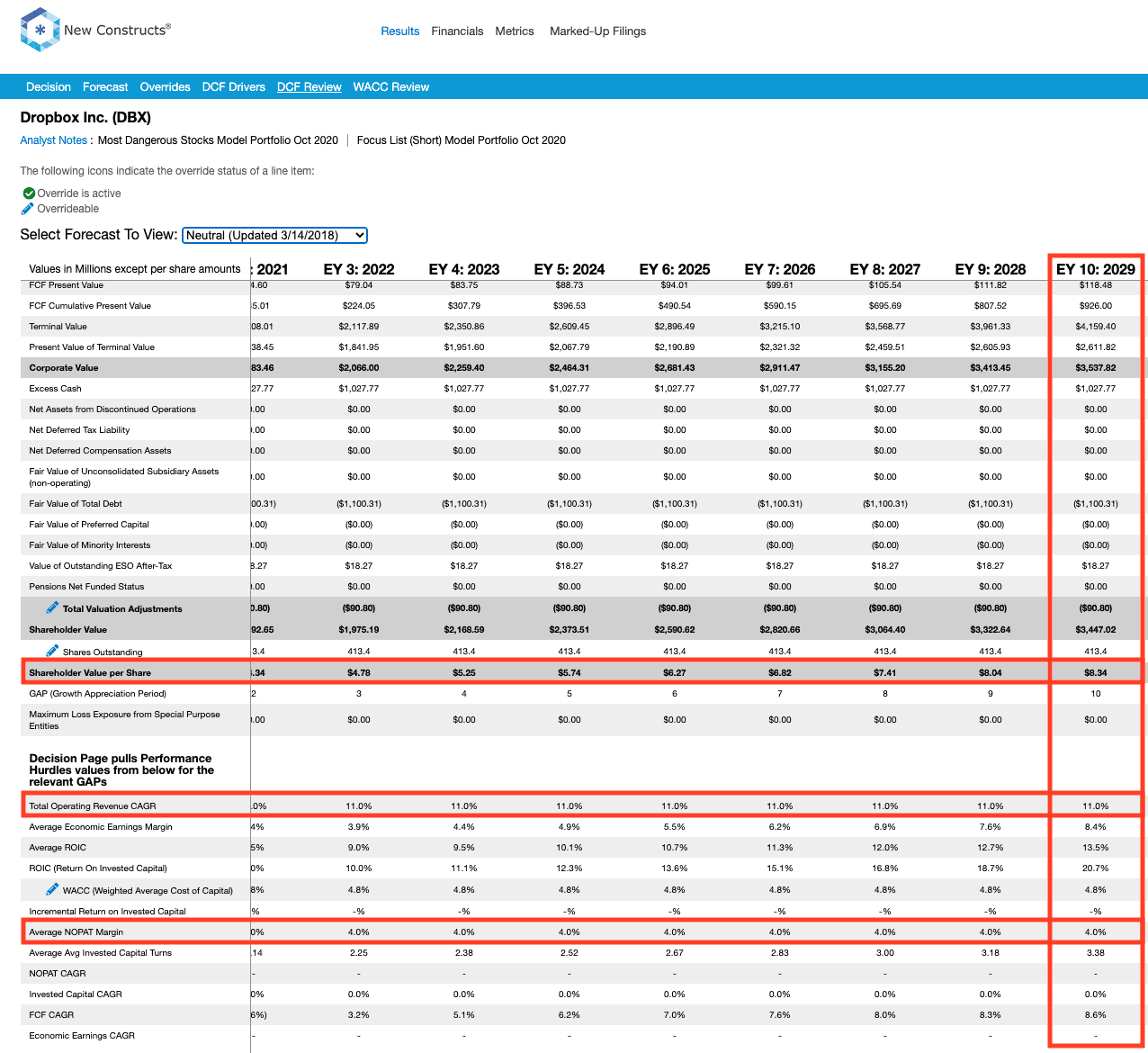Click the EY 3: 2022 column header
Viewport: 1148px width, 1053px height.
359,269
